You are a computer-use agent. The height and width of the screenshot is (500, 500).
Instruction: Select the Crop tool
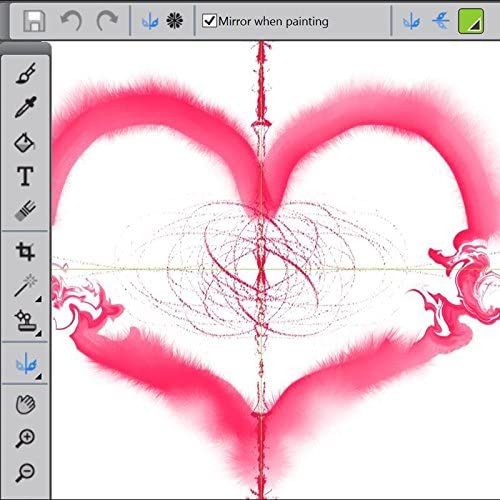pos(25,251)
